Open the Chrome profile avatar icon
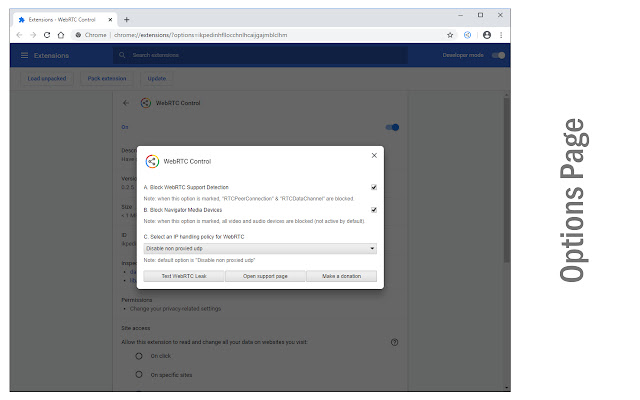Viewport: 640px width, 400px height. click(486, 34)
